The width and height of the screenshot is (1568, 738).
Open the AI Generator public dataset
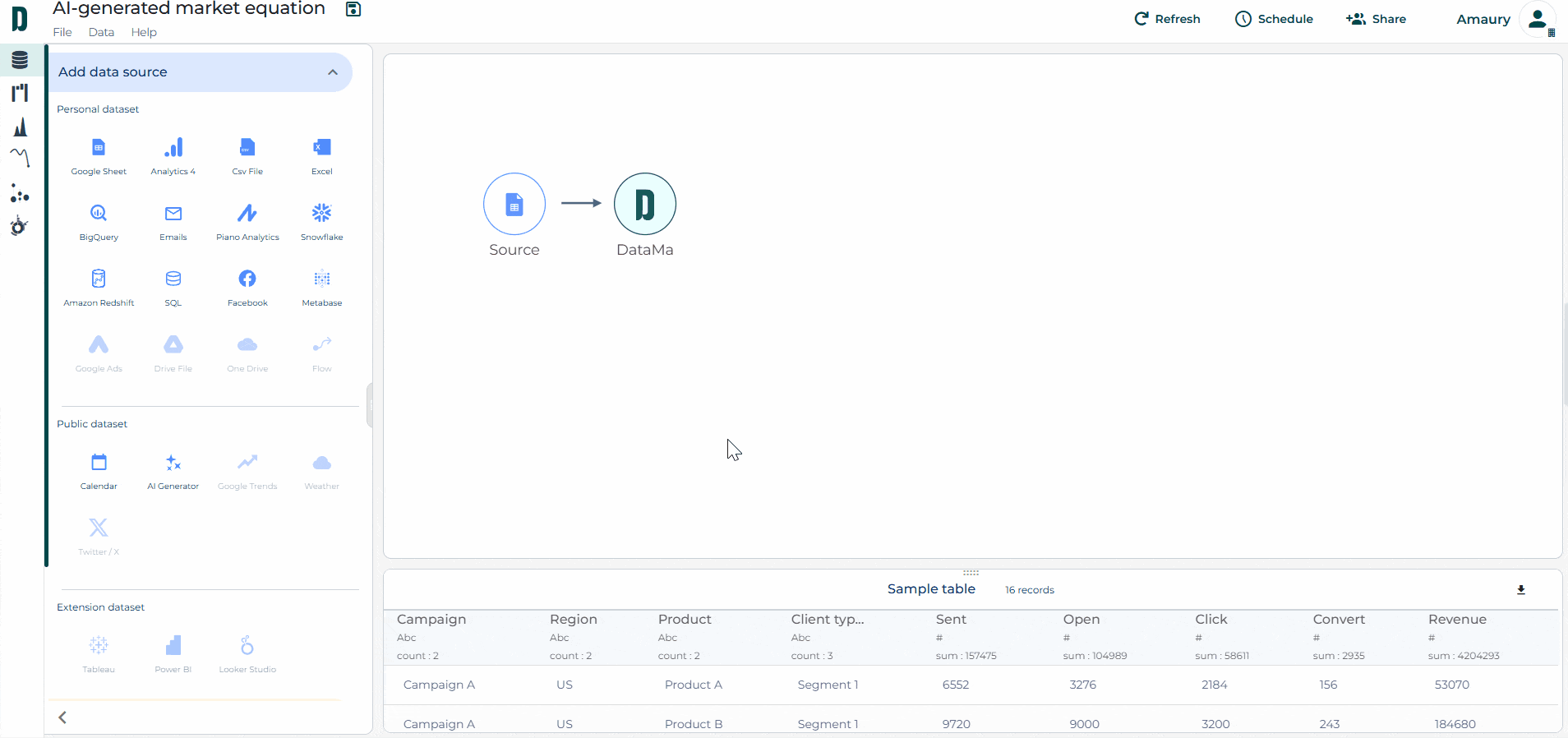(173, 464)
